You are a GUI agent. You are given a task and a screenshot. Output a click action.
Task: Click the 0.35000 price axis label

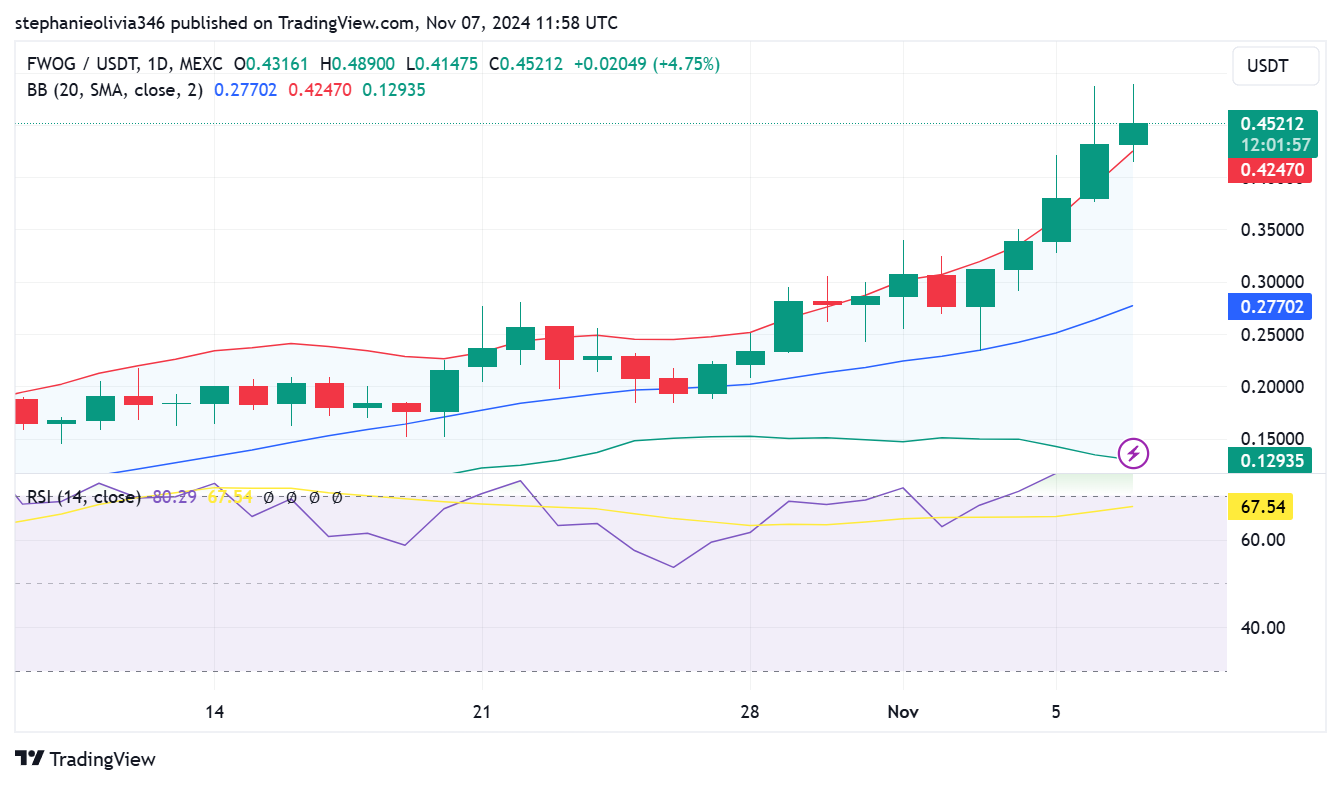1272,230
